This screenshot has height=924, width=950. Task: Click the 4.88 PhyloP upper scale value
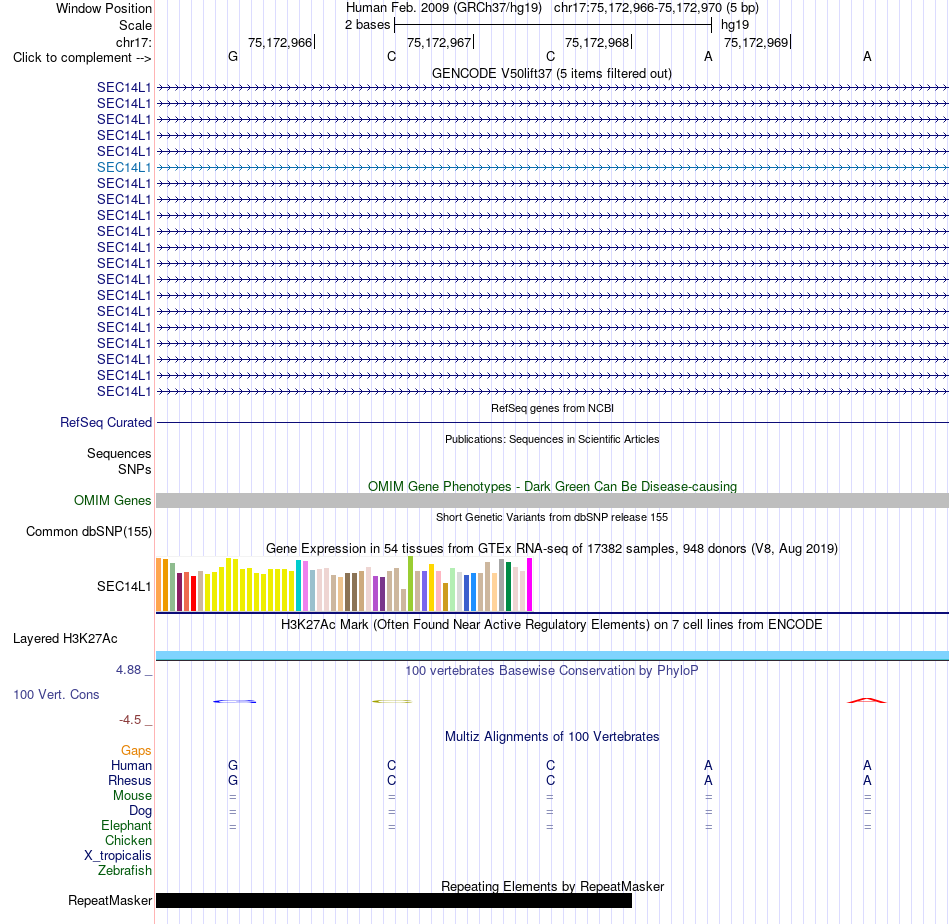click(x=128, y=670)
